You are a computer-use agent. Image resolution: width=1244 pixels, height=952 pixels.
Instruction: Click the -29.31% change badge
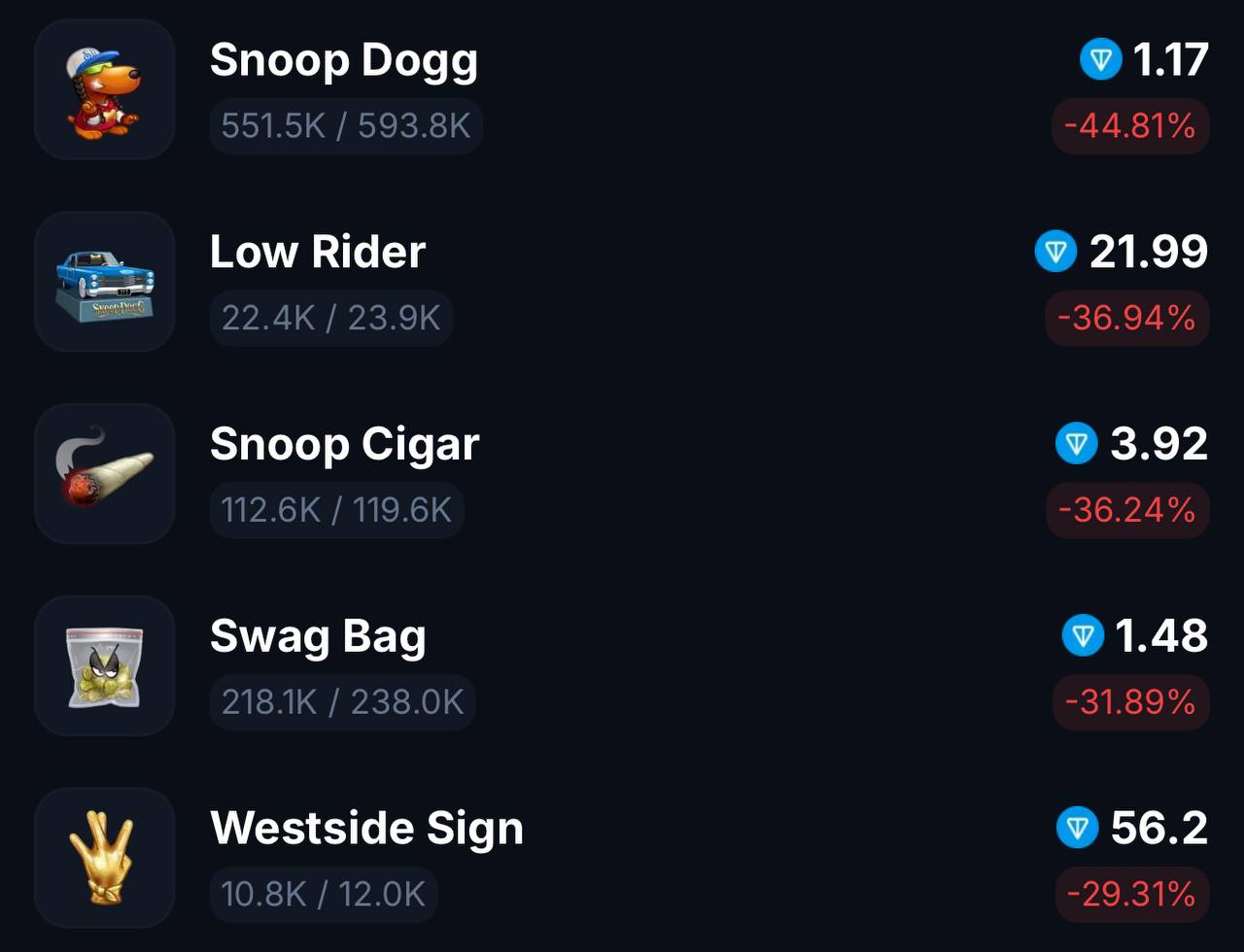coord(1132,894)
